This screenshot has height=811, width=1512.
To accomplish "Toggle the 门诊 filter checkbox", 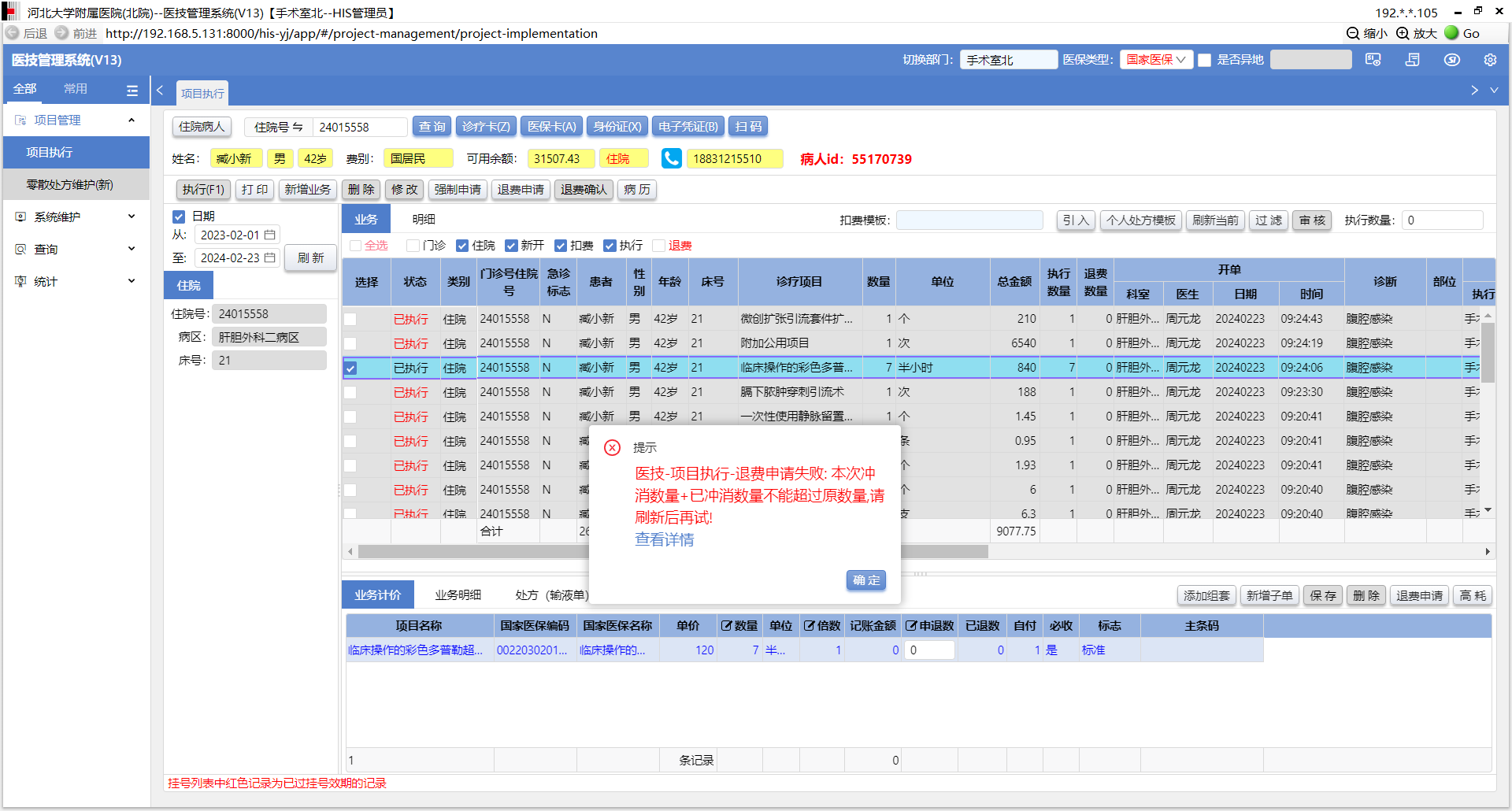I will coord(413,246).
